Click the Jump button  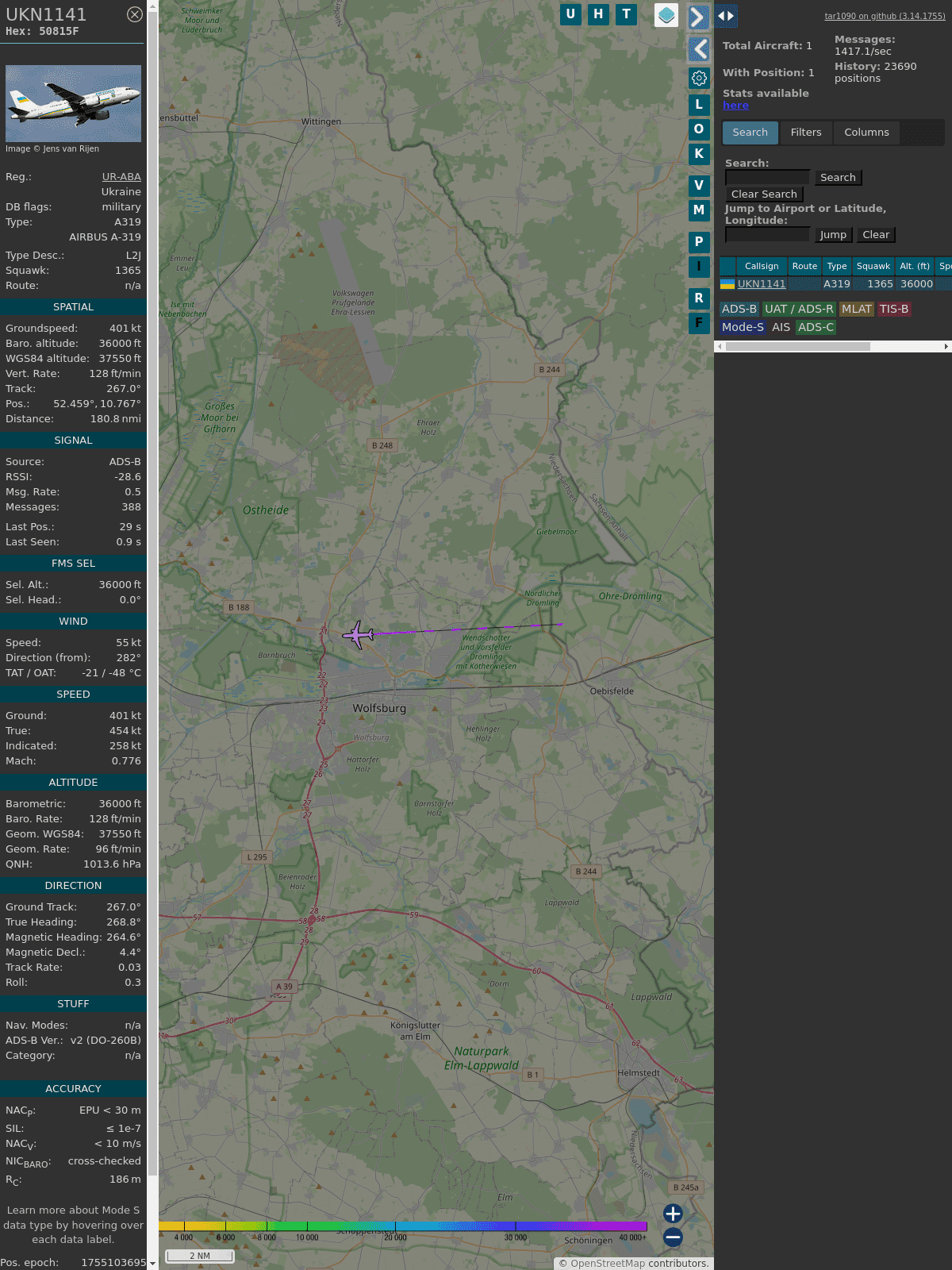[833, 235]
